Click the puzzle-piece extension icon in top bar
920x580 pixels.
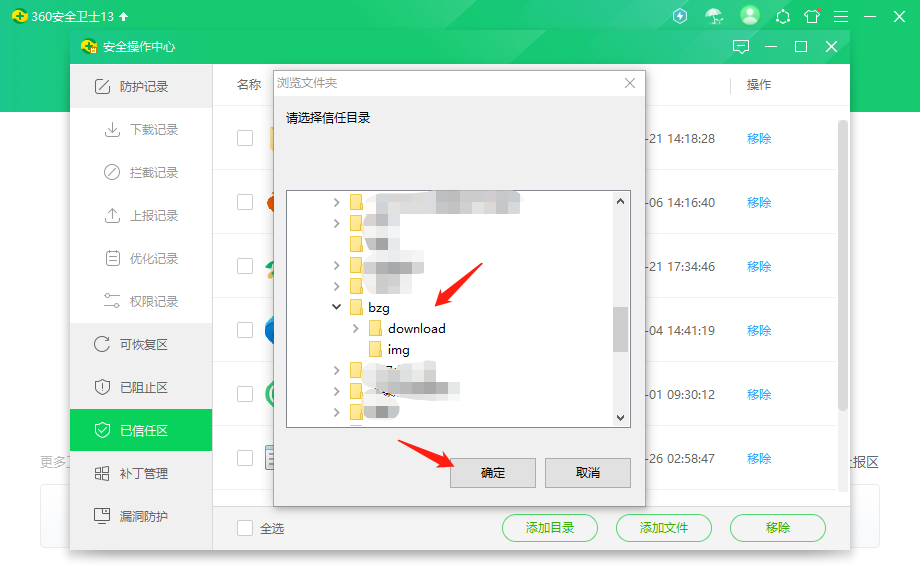coord(782,16)
